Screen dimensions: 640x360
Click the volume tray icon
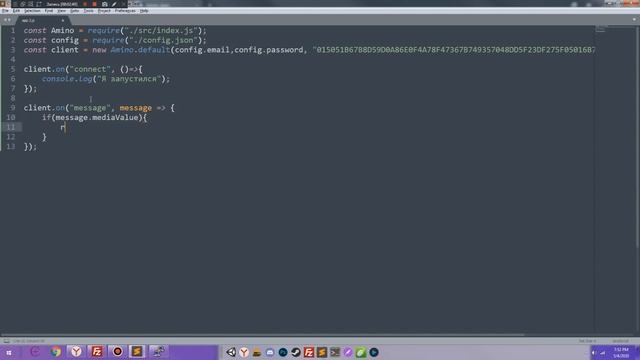coord(593,353)
